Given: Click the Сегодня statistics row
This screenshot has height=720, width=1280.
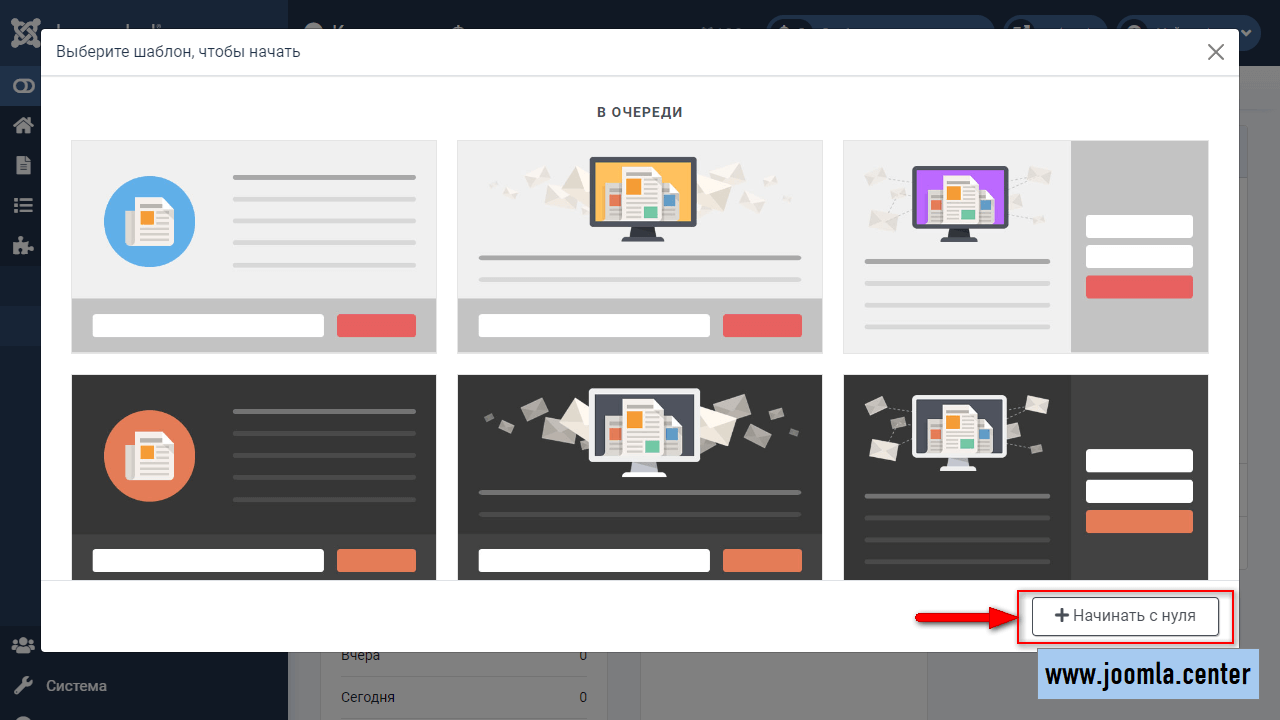Looking at the screenshot, I should (463, 697).
